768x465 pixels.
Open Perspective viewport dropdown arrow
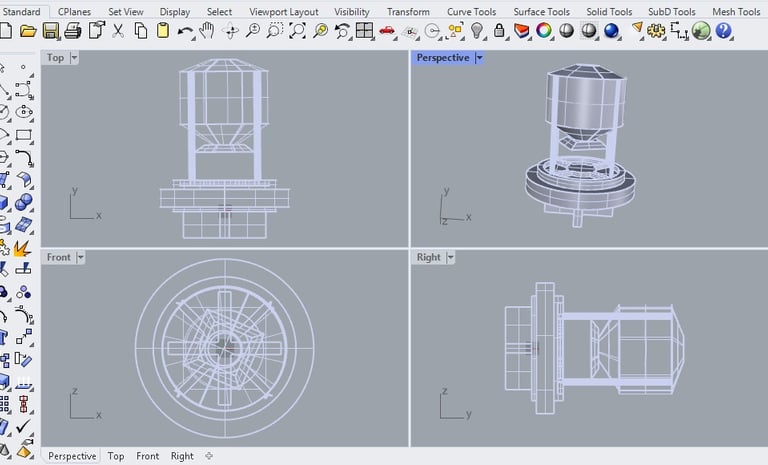coord(480,58)
